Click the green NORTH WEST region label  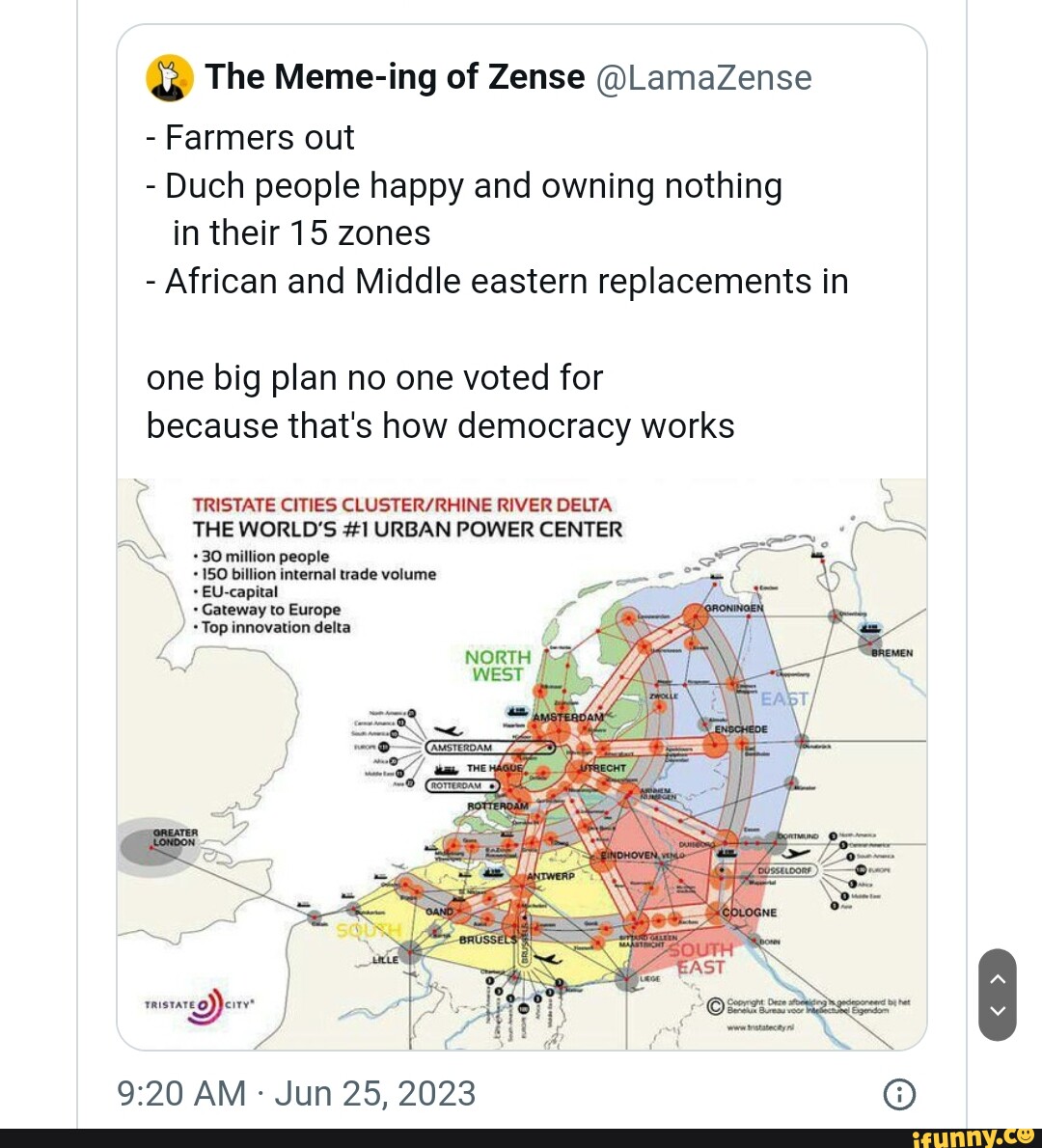pos(498,666)
